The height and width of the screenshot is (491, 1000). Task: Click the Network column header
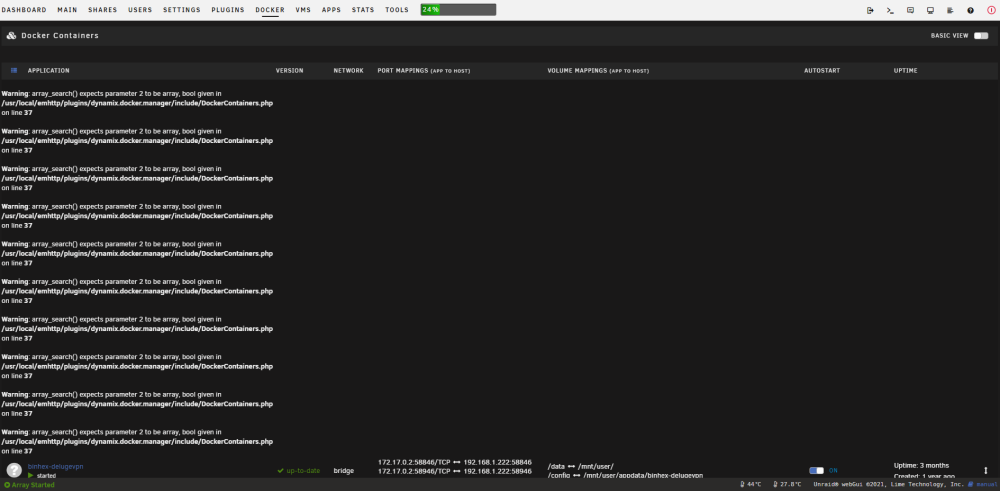point(348,71)
